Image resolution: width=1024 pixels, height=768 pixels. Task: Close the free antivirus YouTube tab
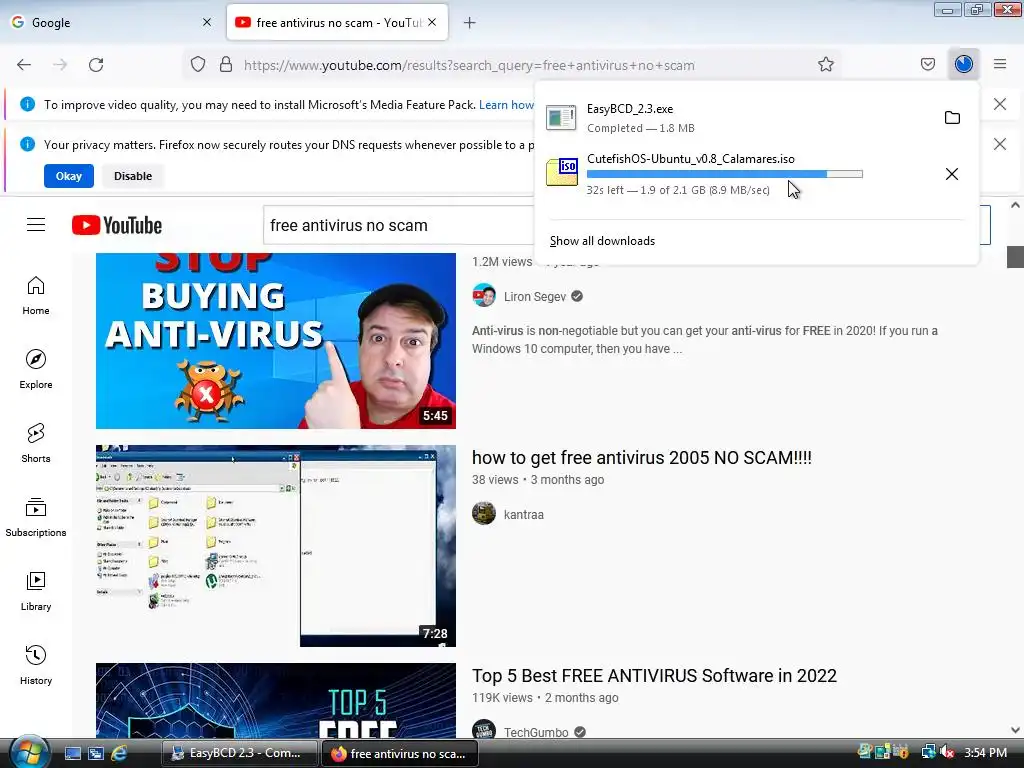click(432, 22)
